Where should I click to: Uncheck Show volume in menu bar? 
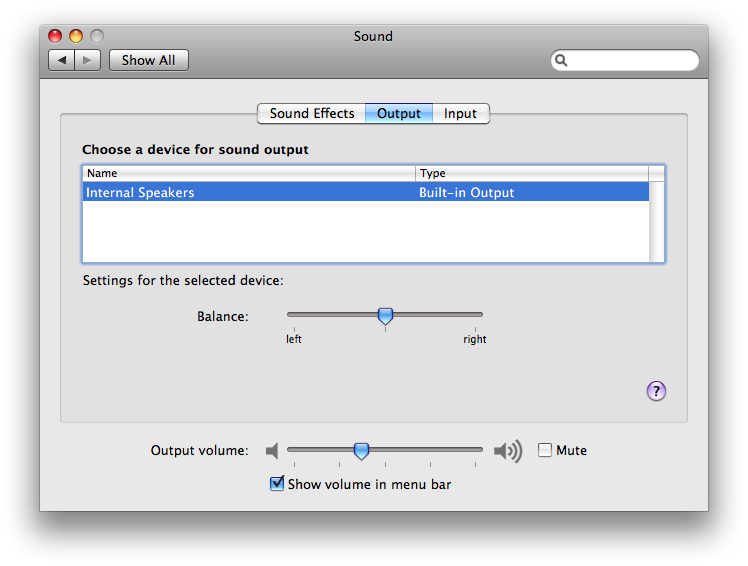(277, 483)
